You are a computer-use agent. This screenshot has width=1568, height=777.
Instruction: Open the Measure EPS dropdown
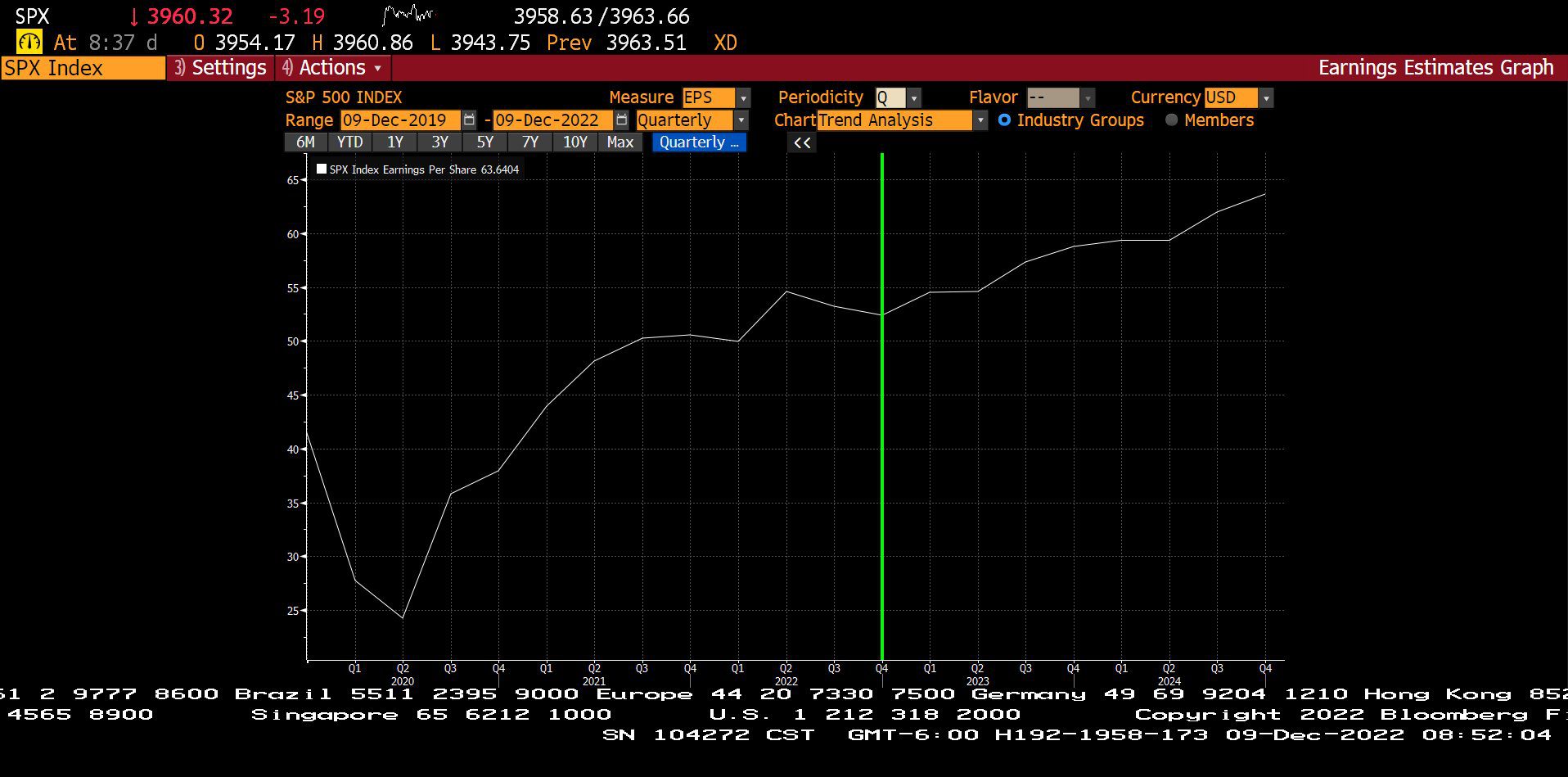tap(743, 98)
